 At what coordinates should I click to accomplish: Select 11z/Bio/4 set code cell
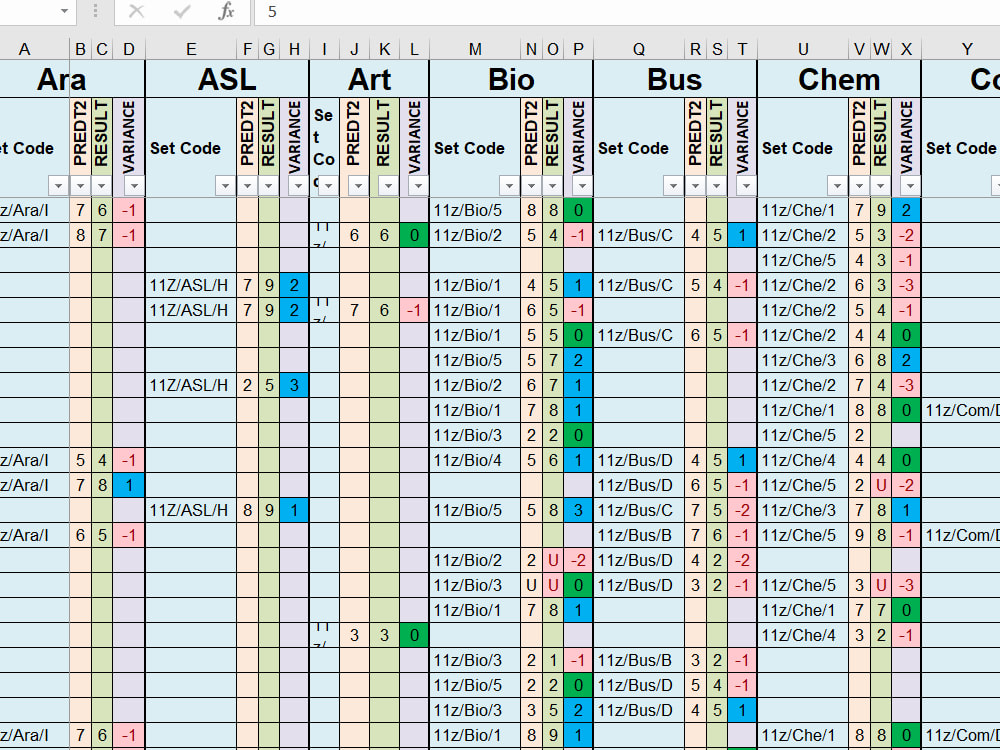(x=475, y=460)
